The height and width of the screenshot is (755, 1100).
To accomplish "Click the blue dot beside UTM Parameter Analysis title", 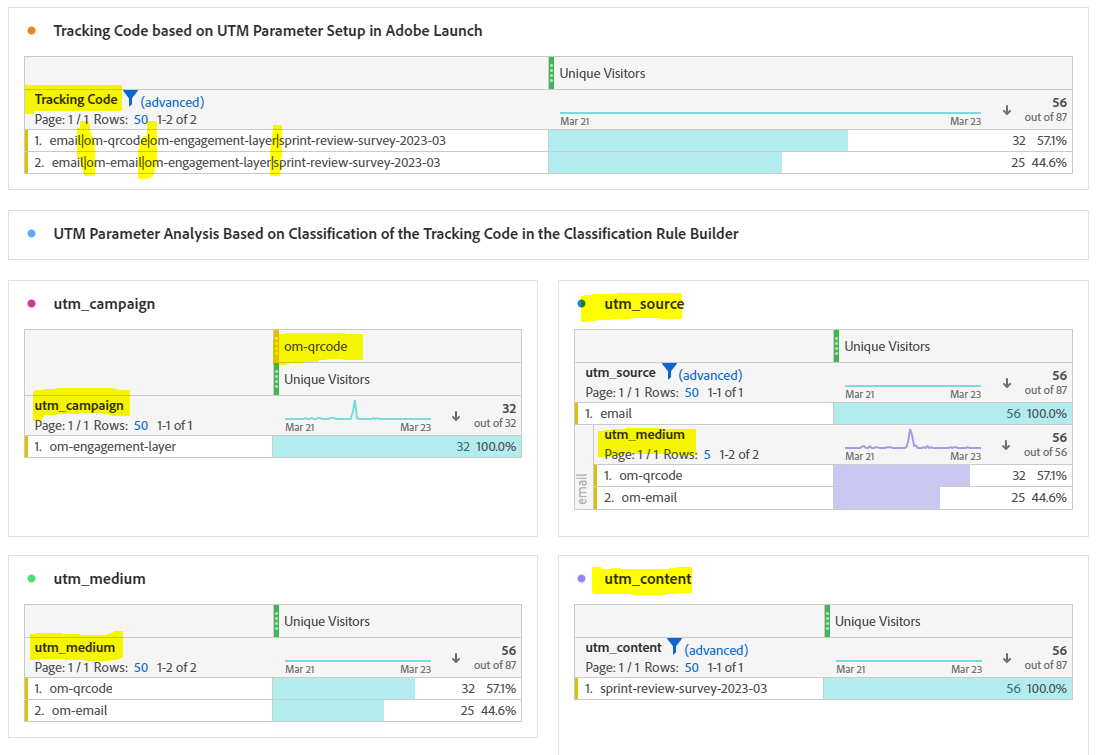I will click(32, 234).
